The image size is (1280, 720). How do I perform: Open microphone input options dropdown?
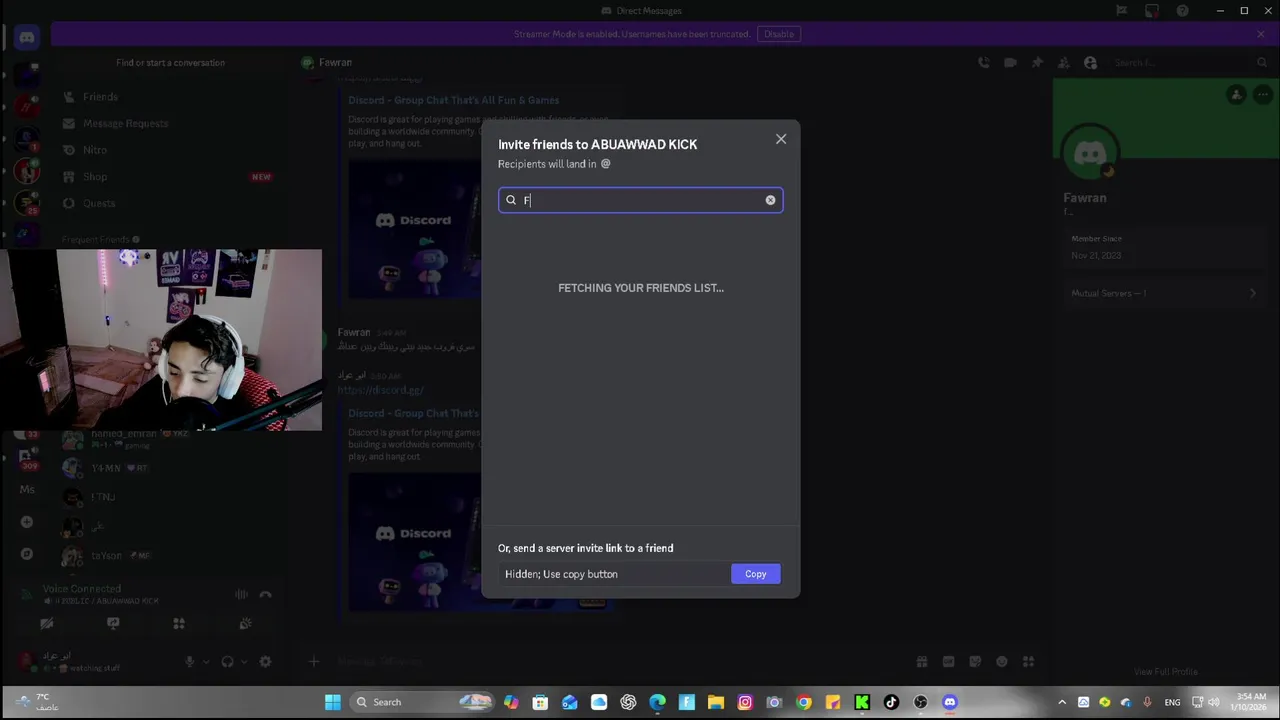[x=206, y=661]
